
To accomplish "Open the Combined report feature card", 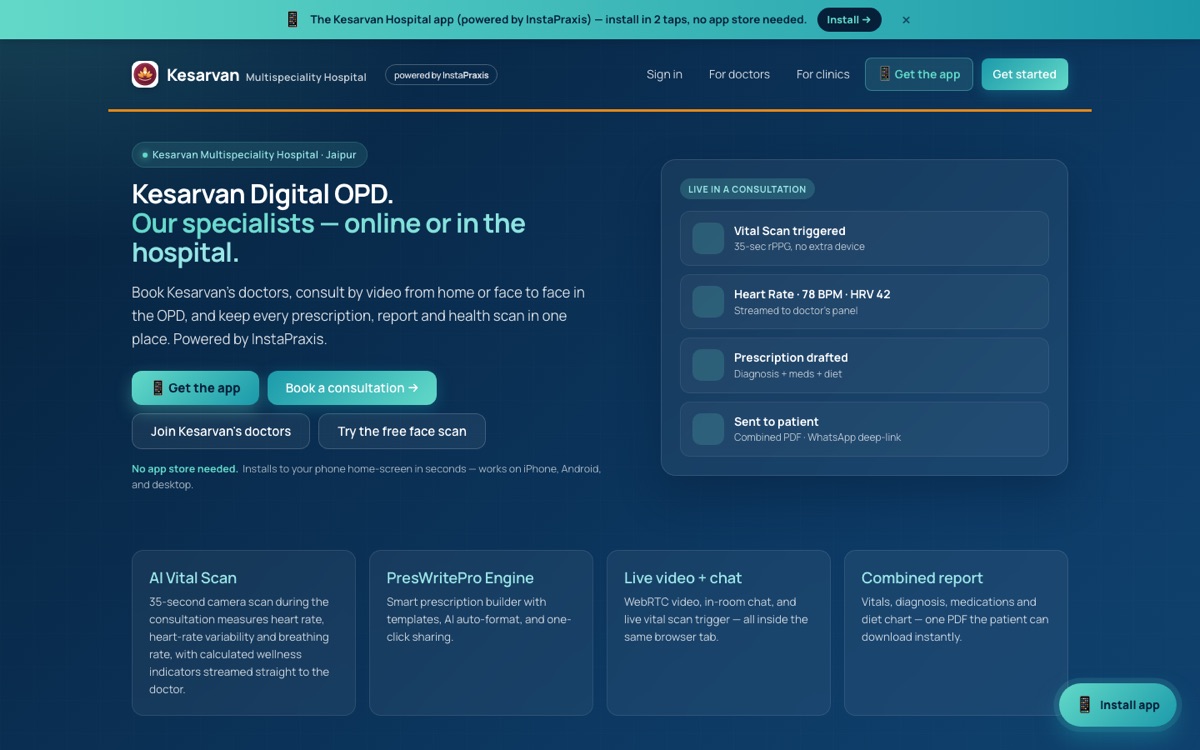I will (956, 633).
